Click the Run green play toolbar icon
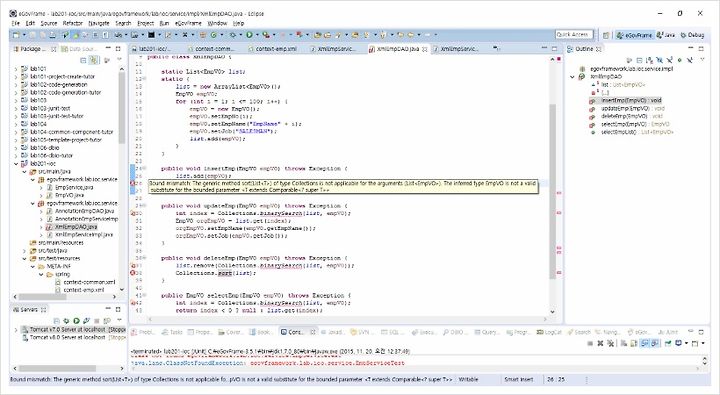Screen dimensions: 720x395 pos(249,35)
